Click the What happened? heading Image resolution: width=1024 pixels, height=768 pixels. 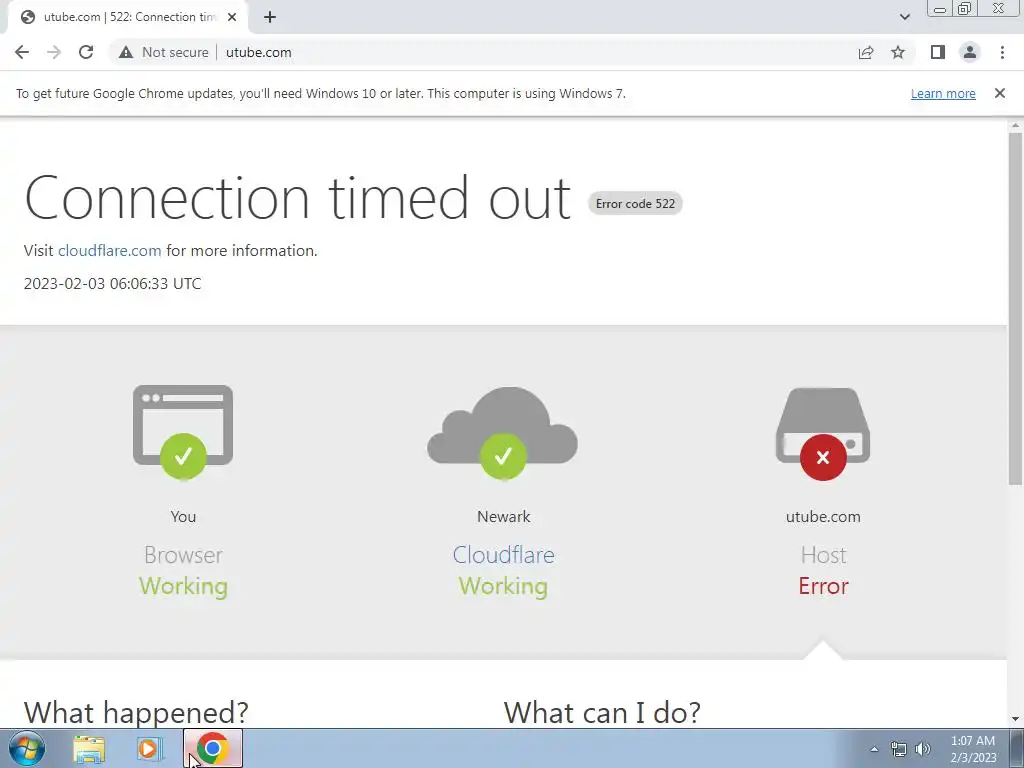click(136, 712)
